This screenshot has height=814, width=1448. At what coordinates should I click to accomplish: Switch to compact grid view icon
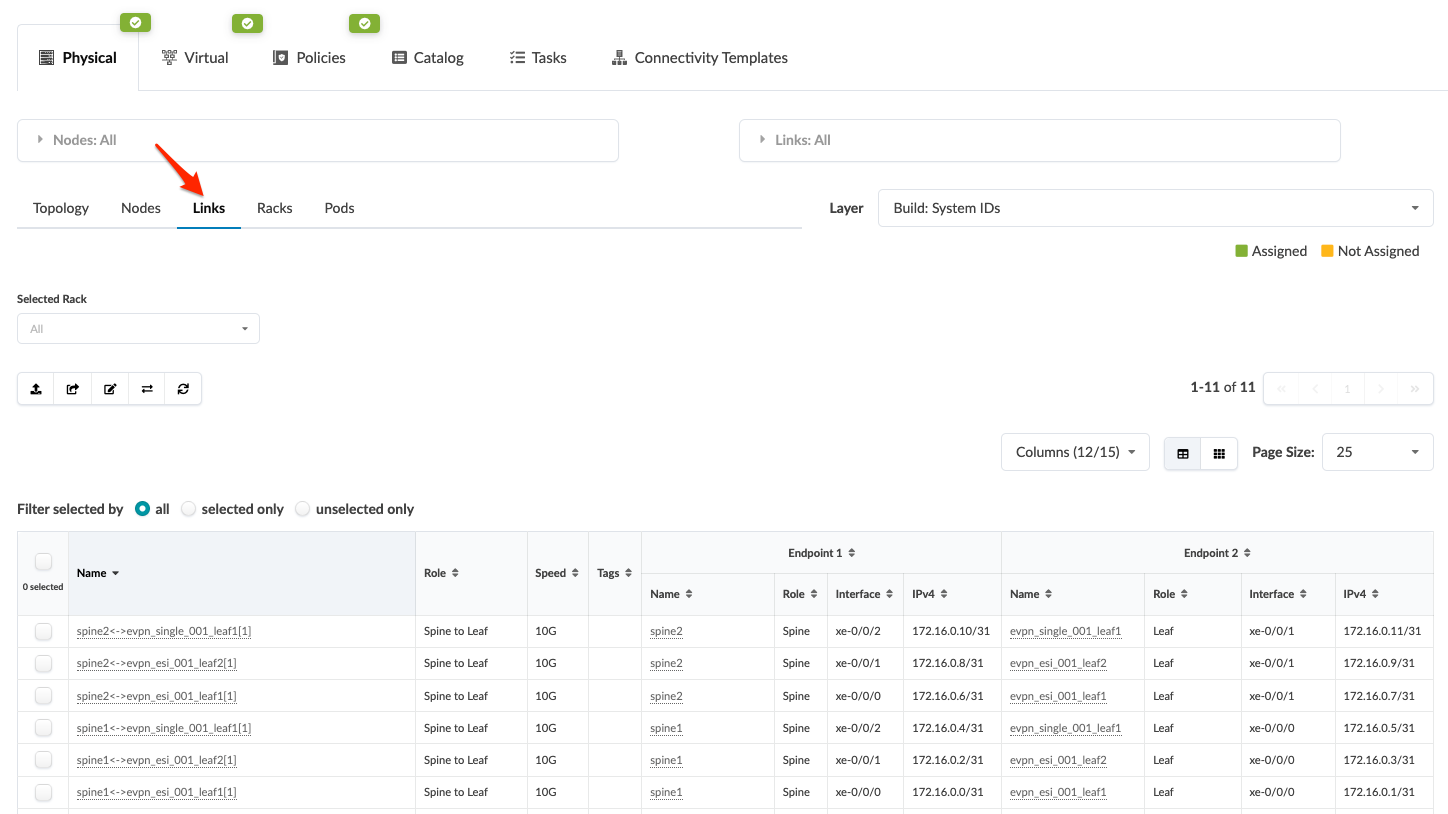1219,453
